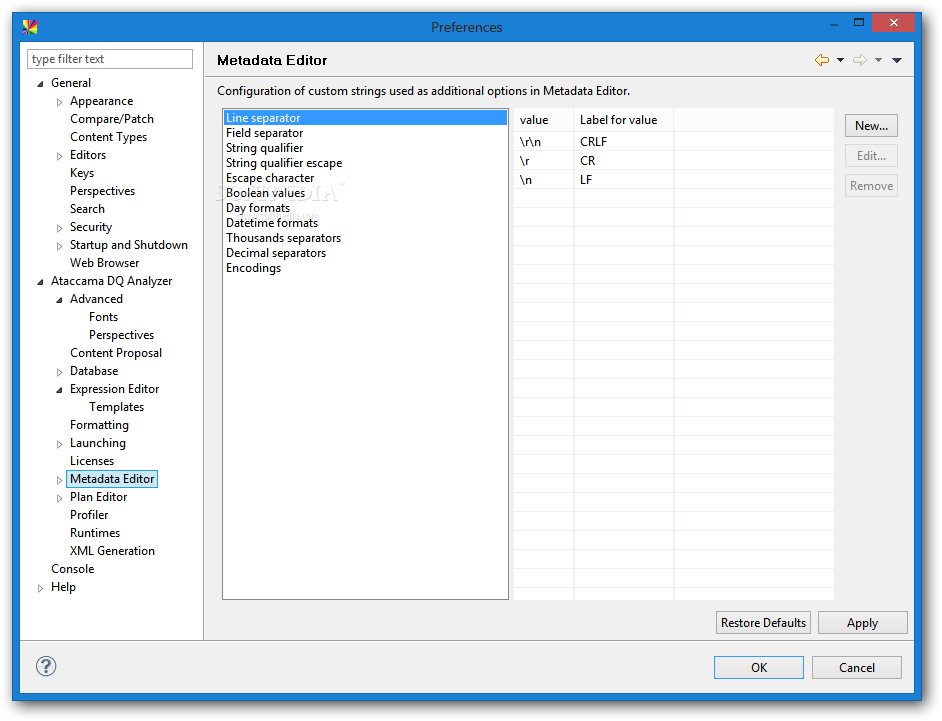Image resolution: width=942 pixels, height=721 pixels.
Task: Click the Label for value header
Action: [624, 120]
